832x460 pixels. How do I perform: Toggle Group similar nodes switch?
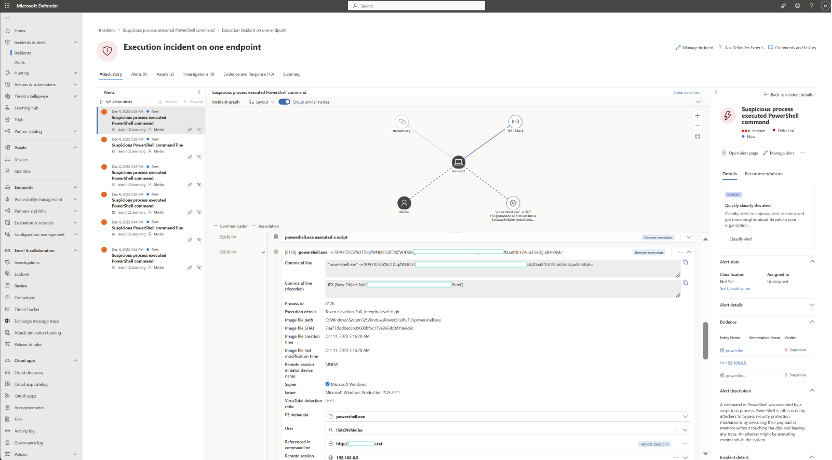(x=284, y=102)
